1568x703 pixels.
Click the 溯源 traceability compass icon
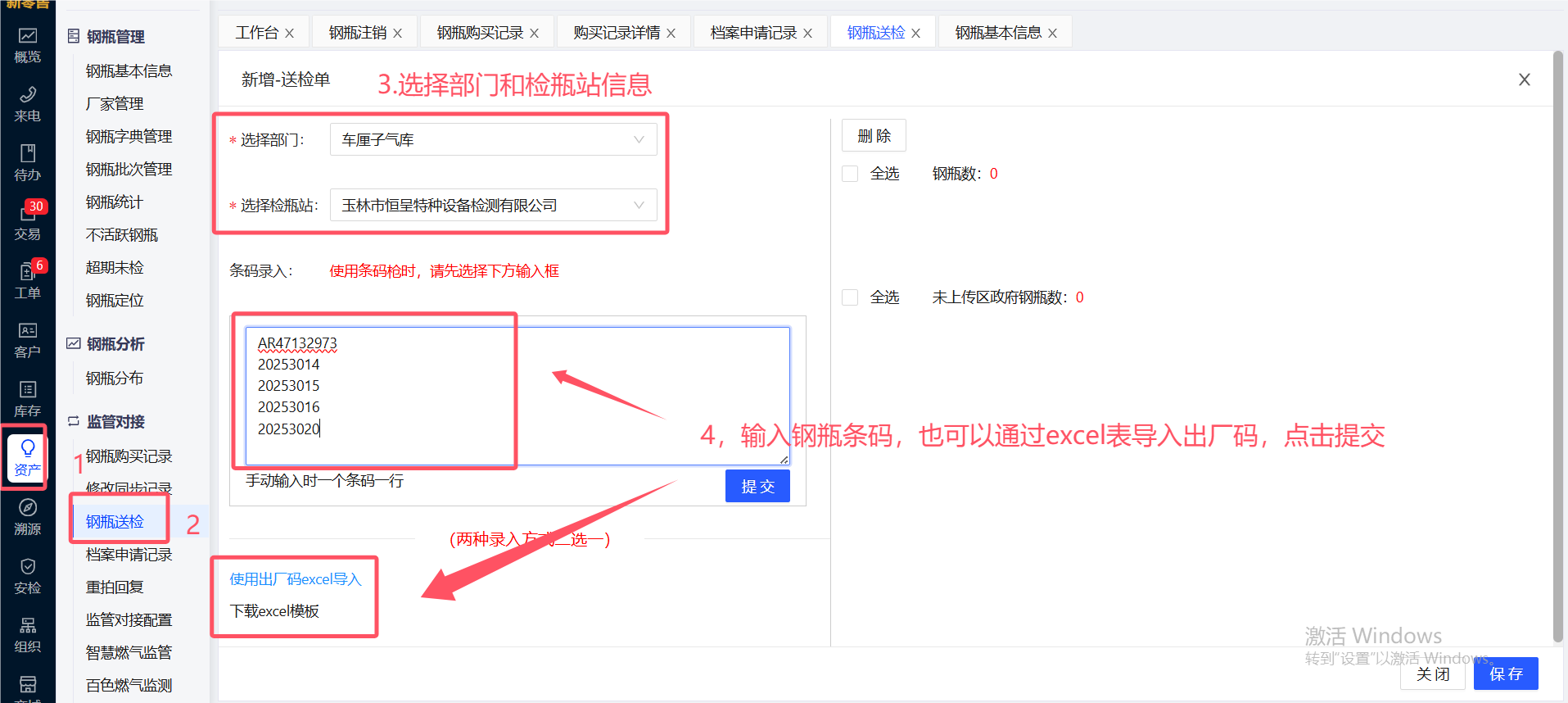coord(27,517)
